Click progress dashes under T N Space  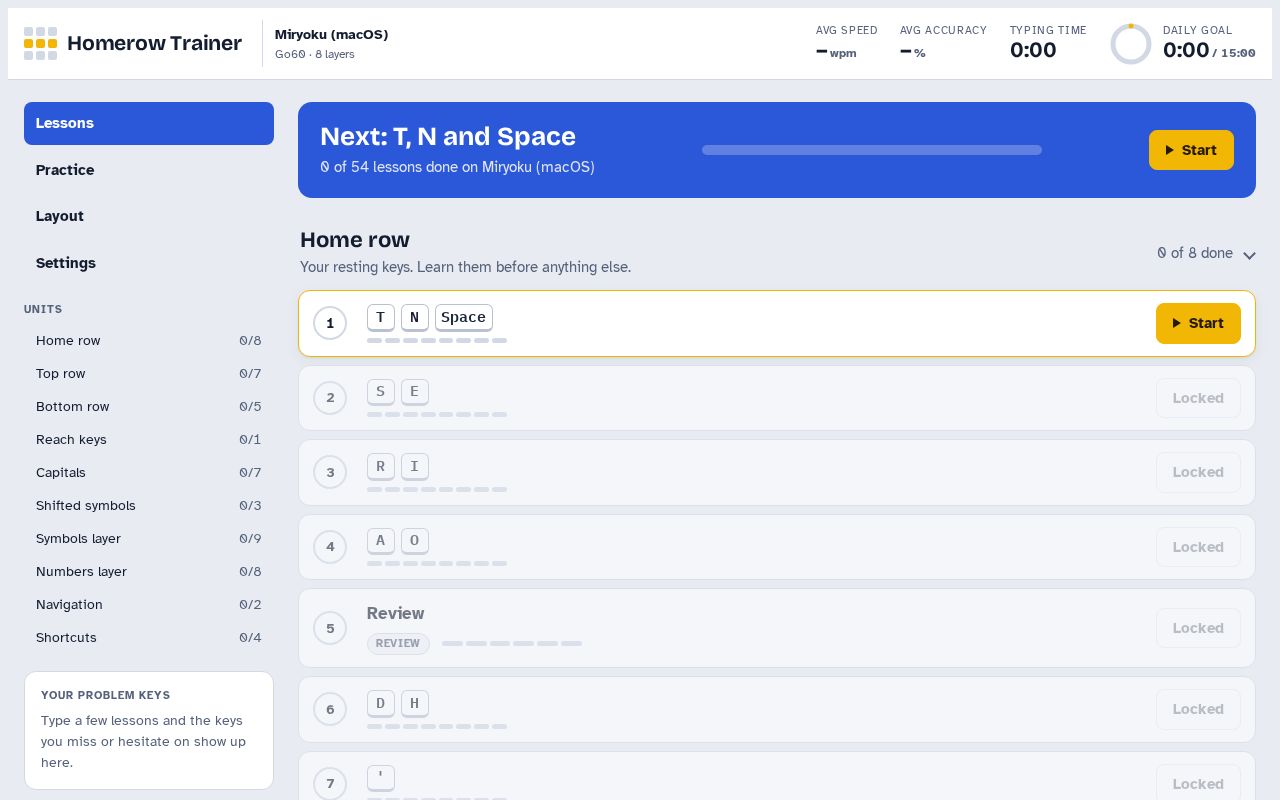pos(437,341)
